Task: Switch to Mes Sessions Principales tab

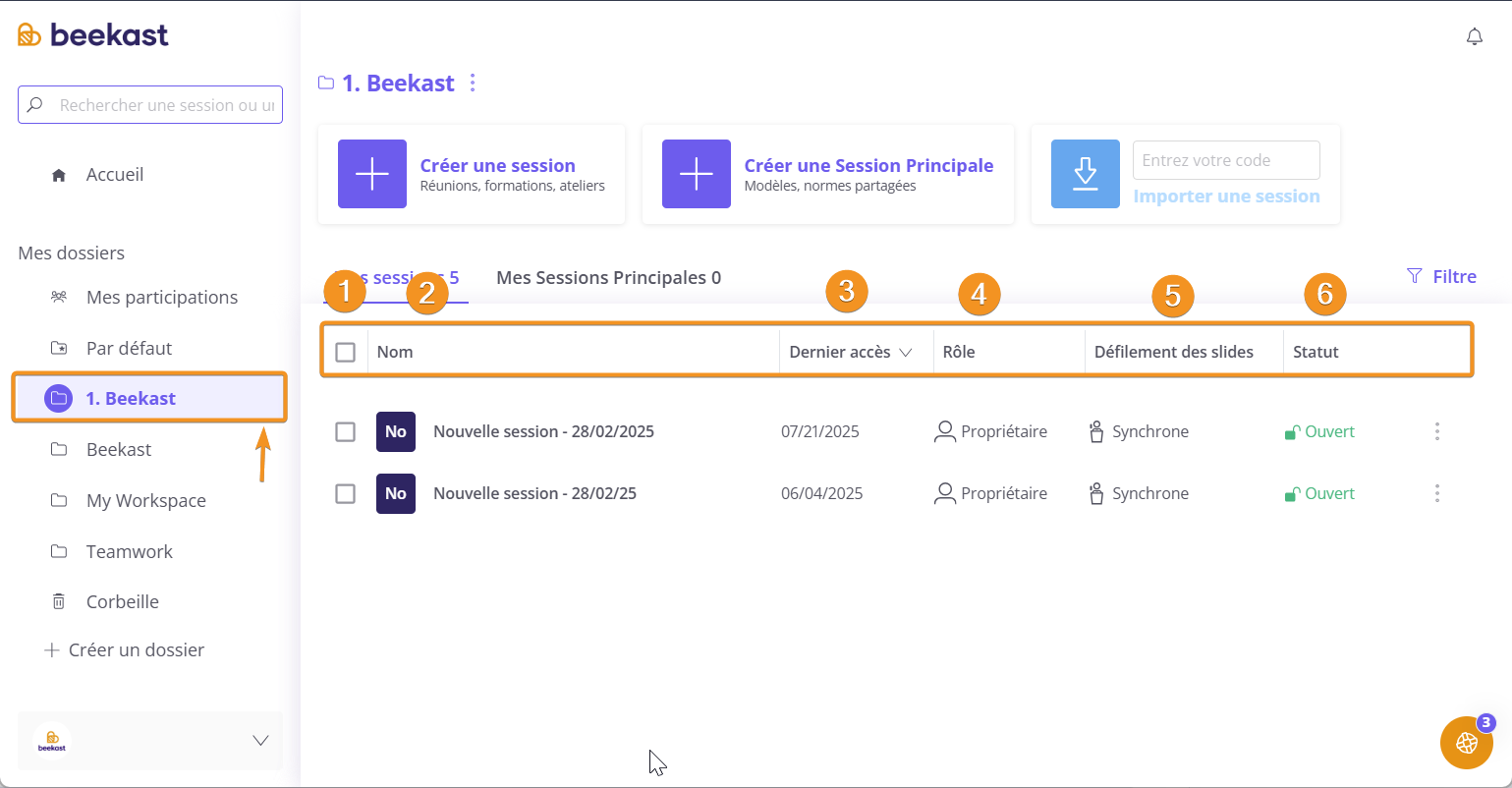Action: (x=608, y=278)
